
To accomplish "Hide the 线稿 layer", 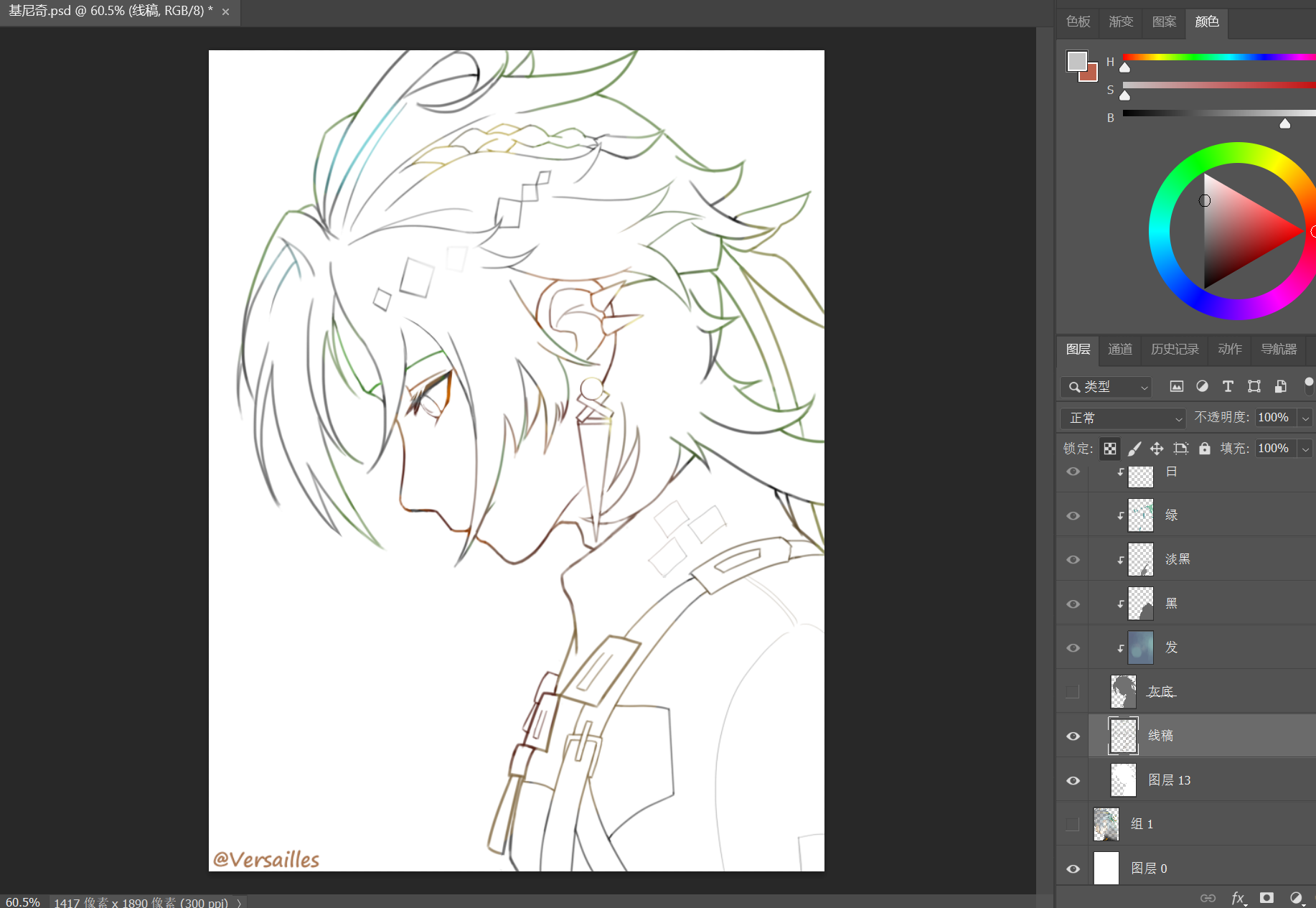I will pos(1073,736).
